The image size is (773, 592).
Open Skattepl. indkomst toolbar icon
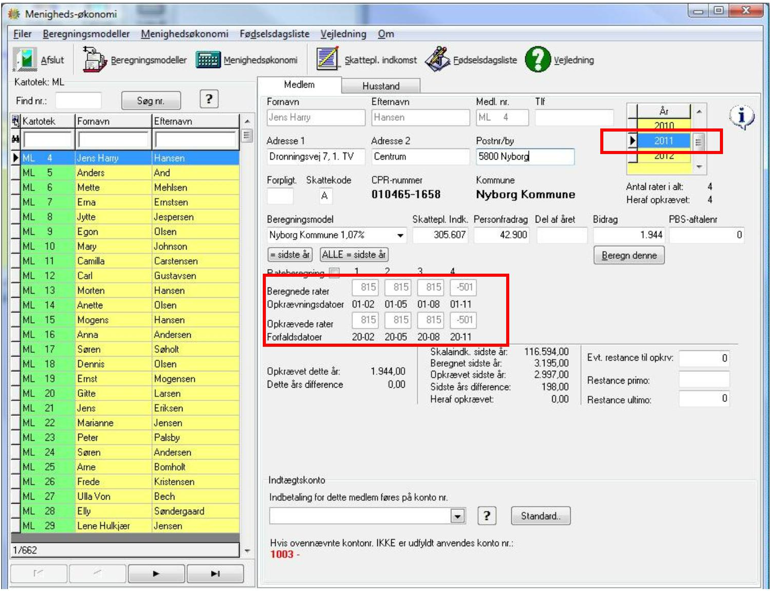click(328, 60)
